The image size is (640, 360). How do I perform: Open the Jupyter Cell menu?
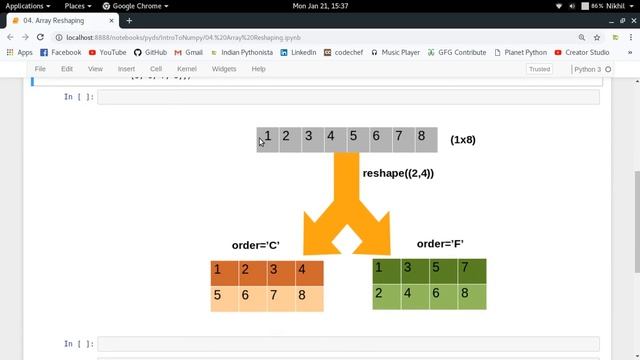156,69
